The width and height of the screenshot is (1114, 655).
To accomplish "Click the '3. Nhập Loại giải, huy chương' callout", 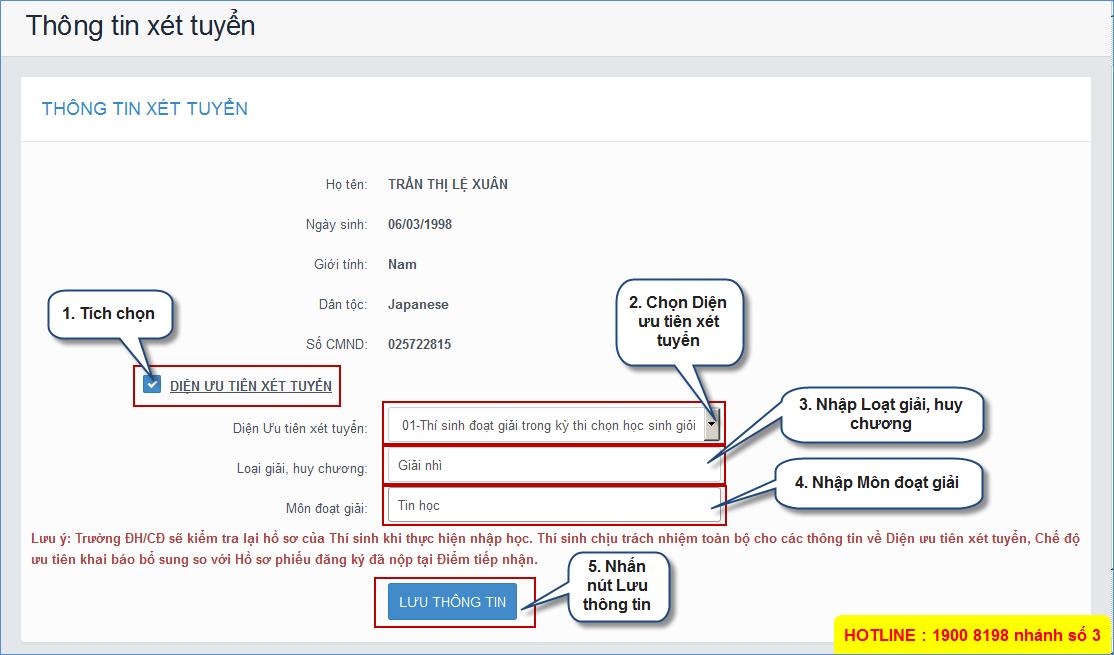I will [x=880, y=414].
